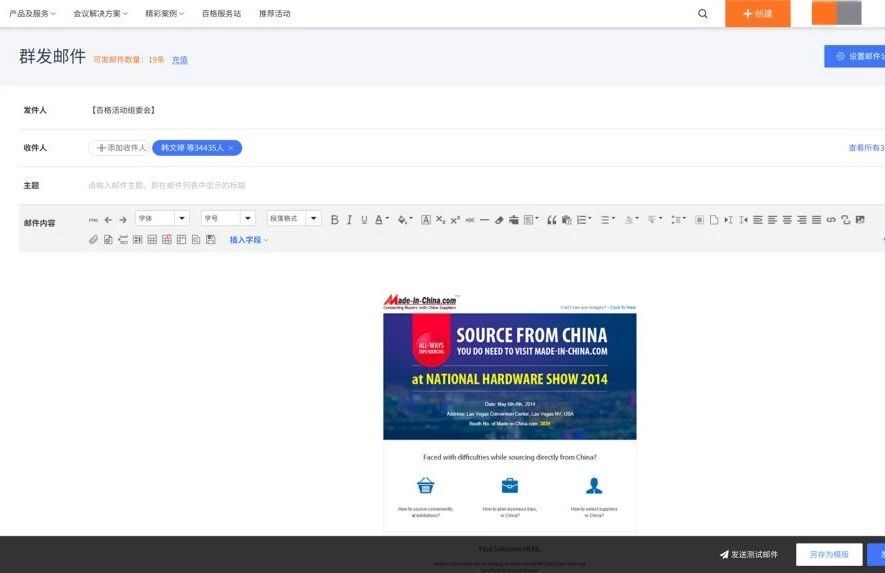The image size is (885, 573).
Task: Click the blue 设置邮件 button
Action: tap(855, 56)
